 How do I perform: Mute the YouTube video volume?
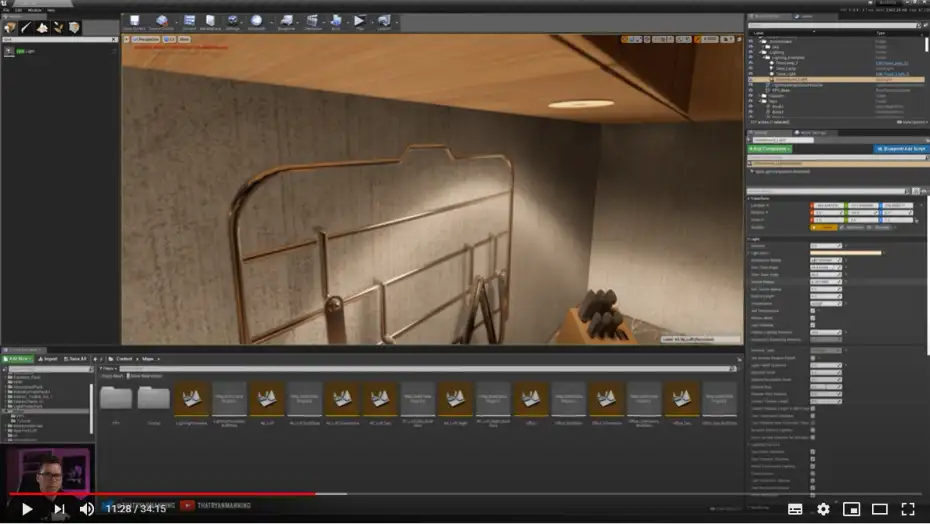pyautogui.click(x=87, y=509)
